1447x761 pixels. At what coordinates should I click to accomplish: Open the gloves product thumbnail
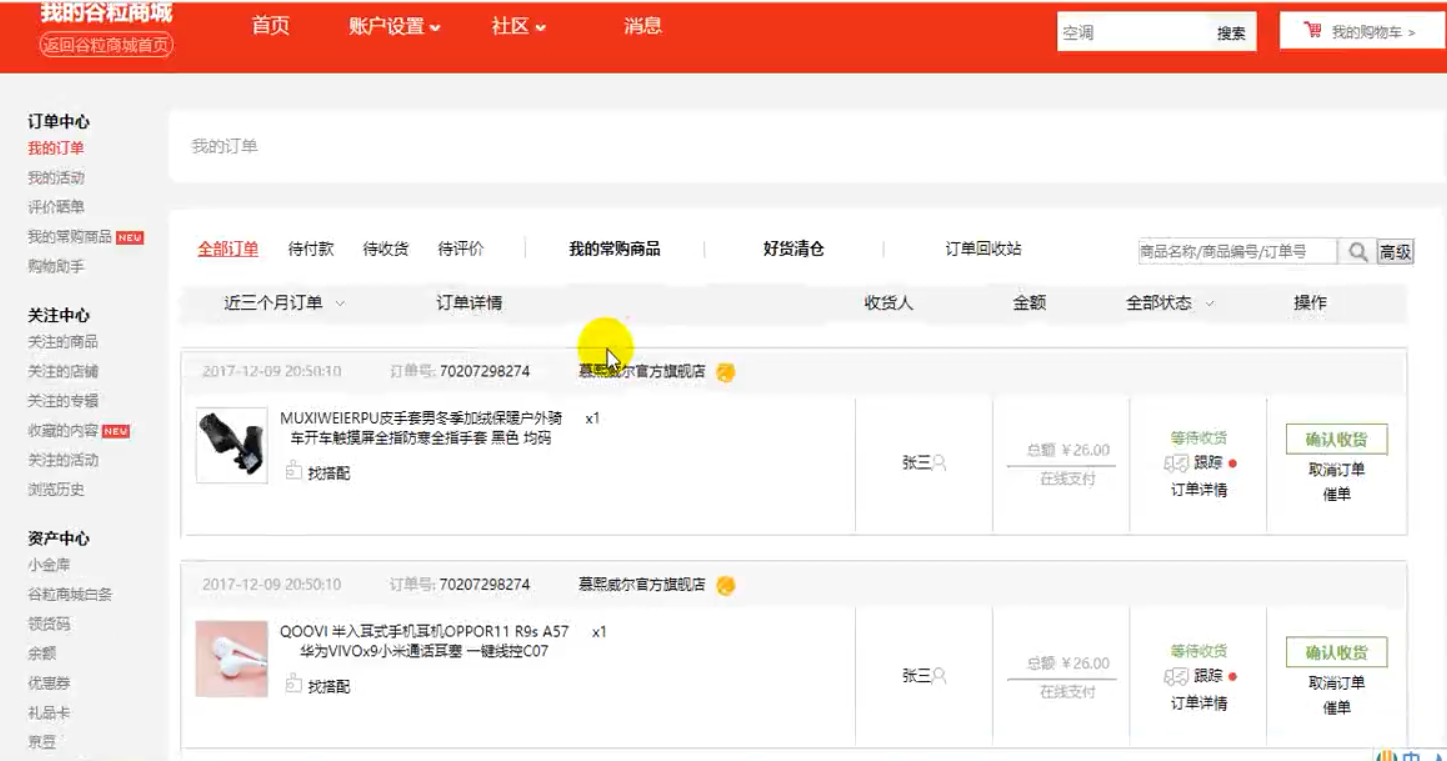[x=232, y=445]
